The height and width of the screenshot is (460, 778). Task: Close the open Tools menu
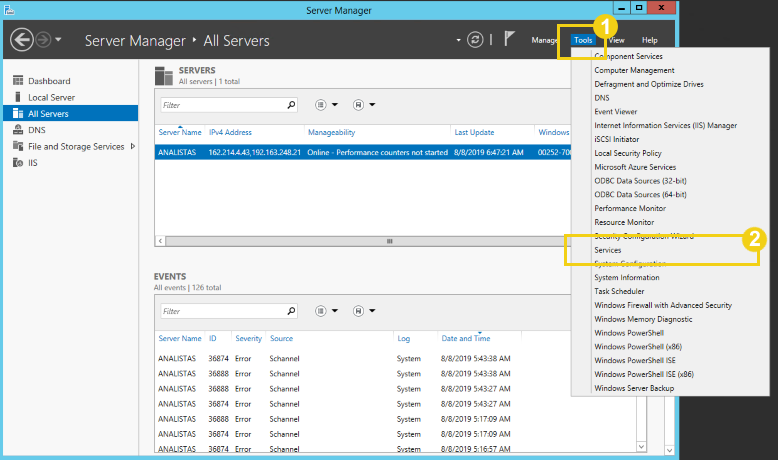[x=583, y=40]
